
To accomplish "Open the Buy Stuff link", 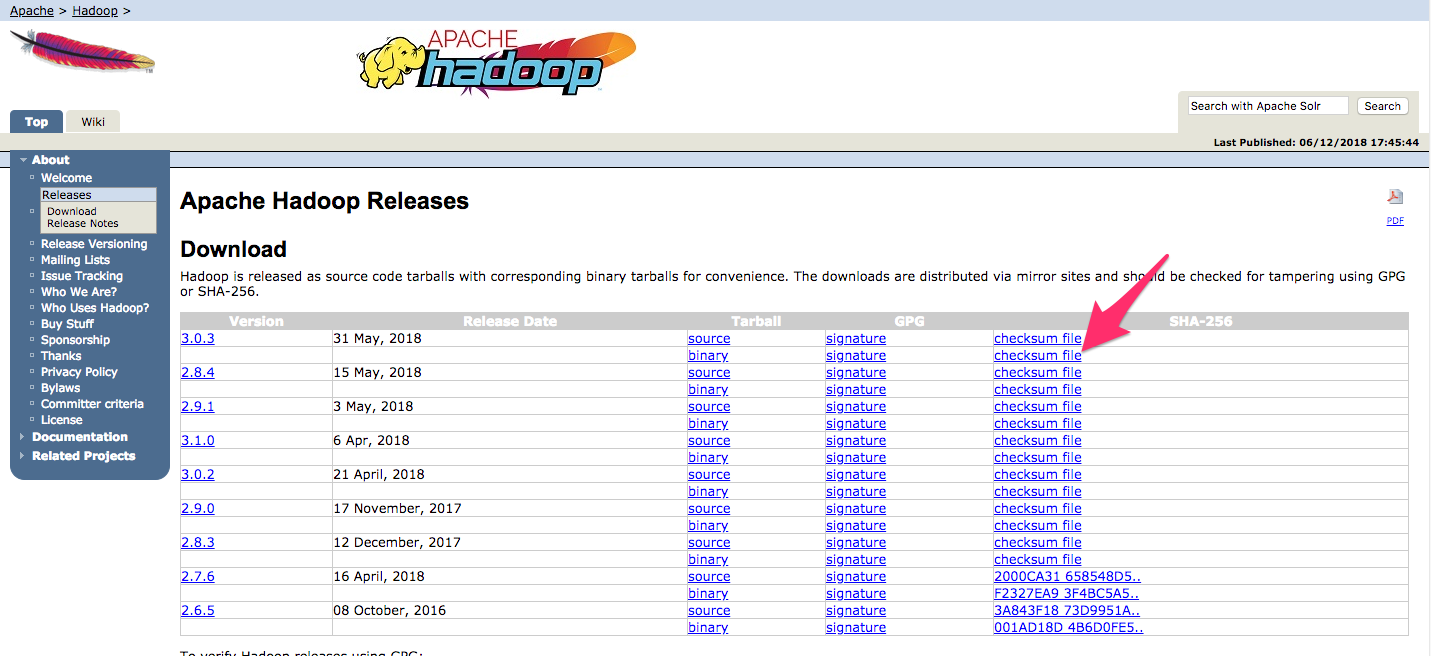I will 67,324.
